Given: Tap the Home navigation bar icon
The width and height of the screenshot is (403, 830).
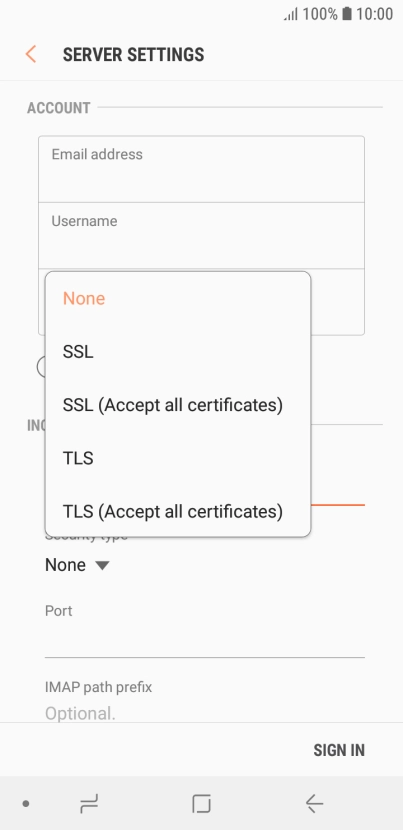Looking at the screenshot, I should pos(201,804).
